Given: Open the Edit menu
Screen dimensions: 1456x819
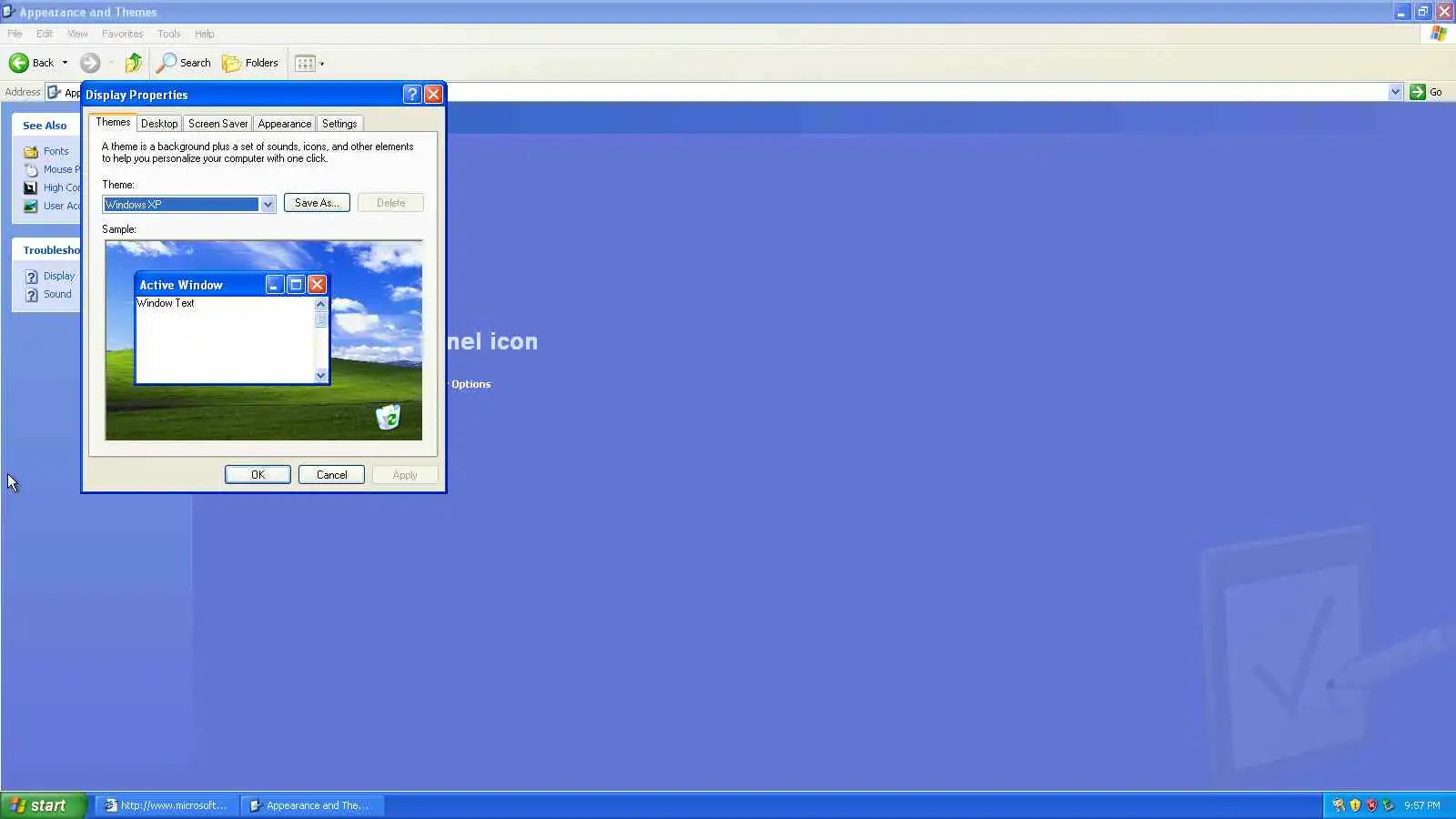Looking at the screenshot, I should click(x=45, y=34).
